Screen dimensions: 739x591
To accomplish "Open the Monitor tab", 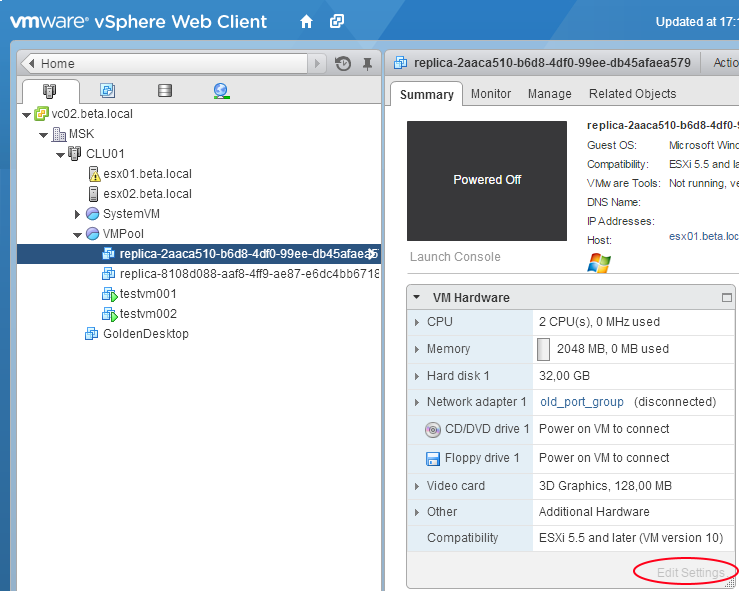I will coord(491,94).
